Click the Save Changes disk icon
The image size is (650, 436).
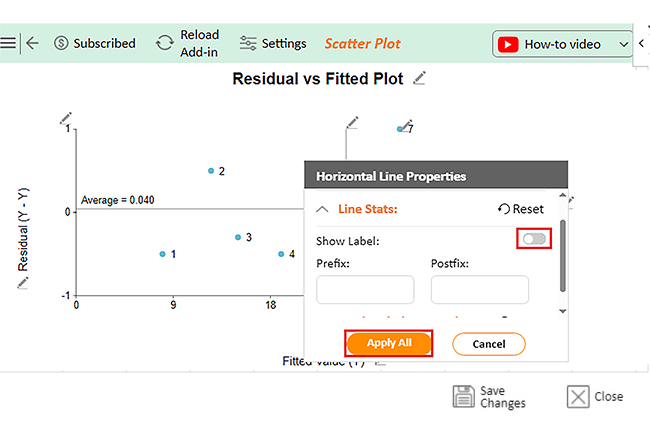click(x=463, y=397)
